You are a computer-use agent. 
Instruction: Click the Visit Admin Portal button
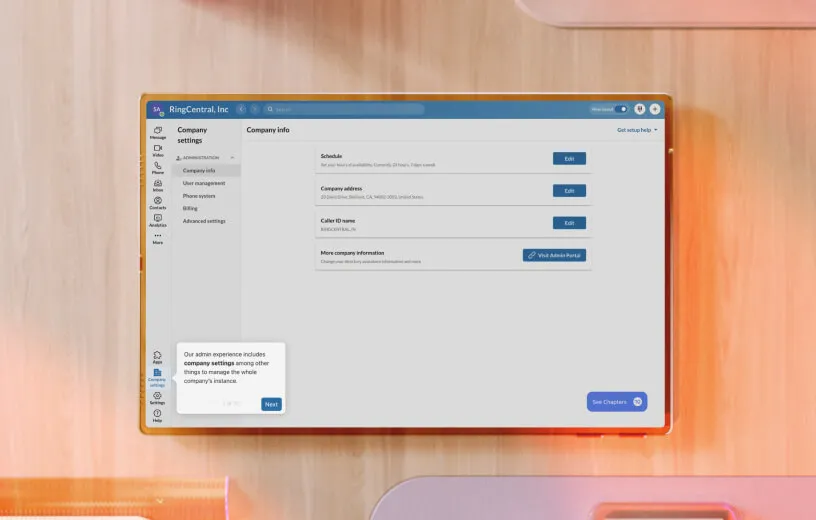[x=554, y=255]
